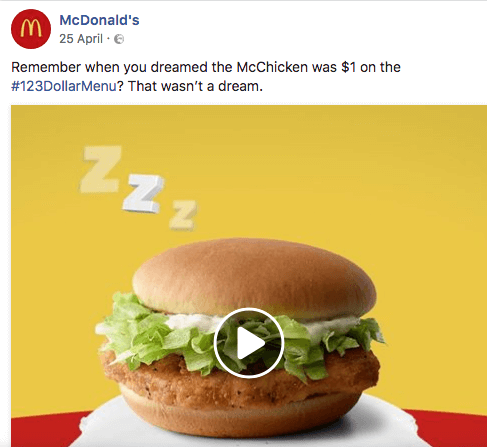
Task: Click the smallest Z letter above the bun
Action: click(x=183, y=215)
